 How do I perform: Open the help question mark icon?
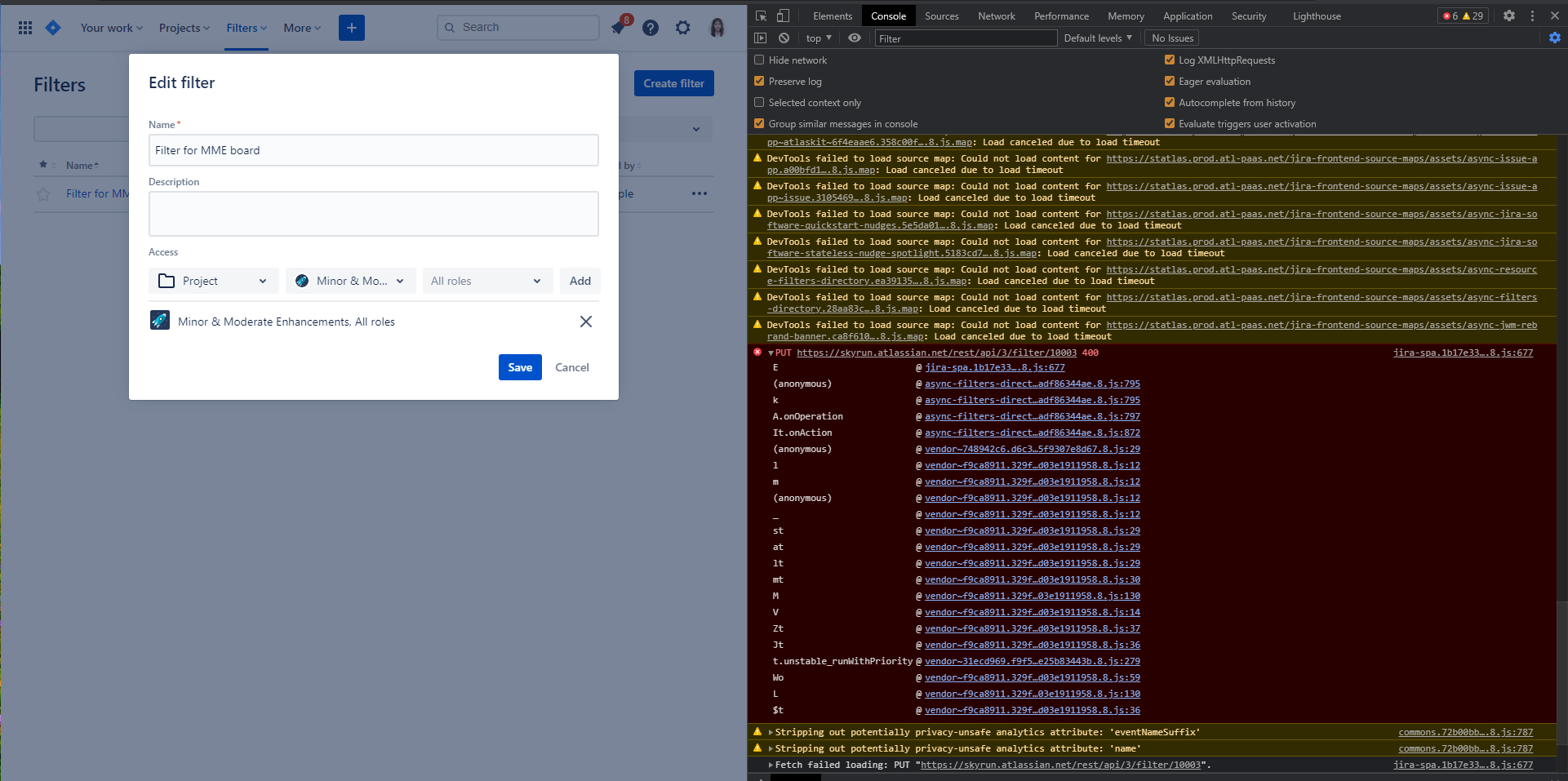point(651,28)
